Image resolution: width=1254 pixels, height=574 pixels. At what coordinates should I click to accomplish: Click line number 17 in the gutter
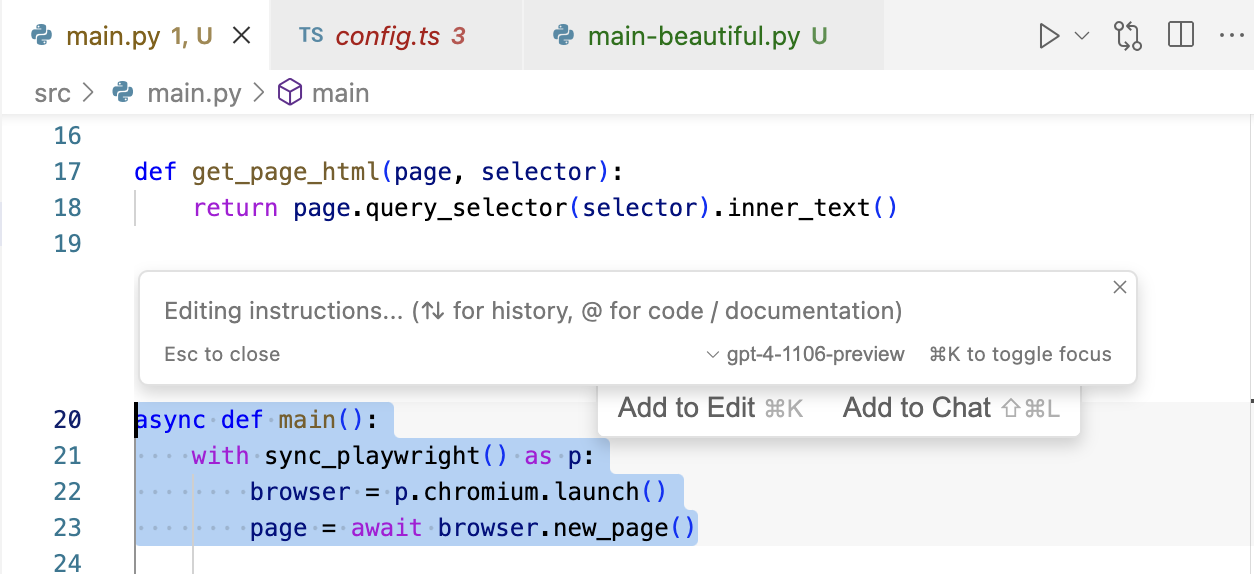pos(67,172)
